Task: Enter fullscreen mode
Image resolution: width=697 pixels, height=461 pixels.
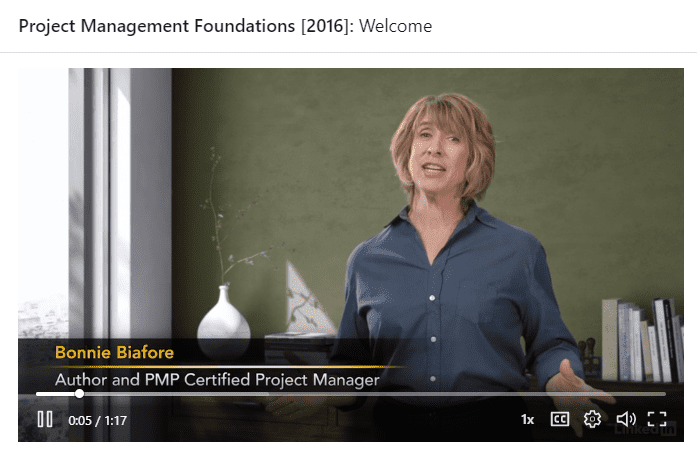Action: [657, 419]
